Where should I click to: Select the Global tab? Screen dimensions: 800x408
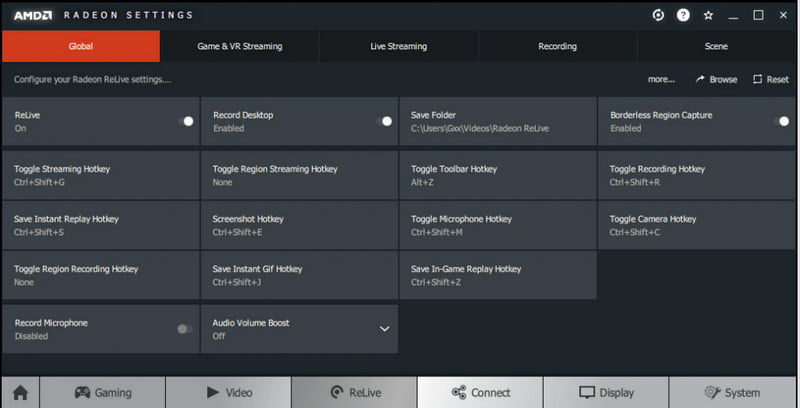pyautogui.click(x=81, y=46)
